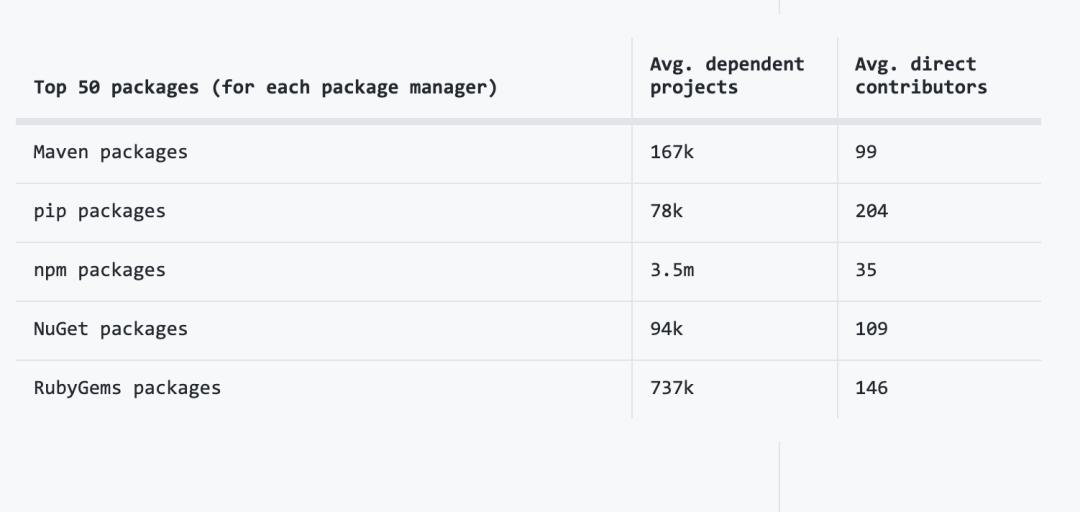Select the 'Maven packages' row label
Image resolution: width=1080 pixels, height=512 pixels.
coord(110,152)
